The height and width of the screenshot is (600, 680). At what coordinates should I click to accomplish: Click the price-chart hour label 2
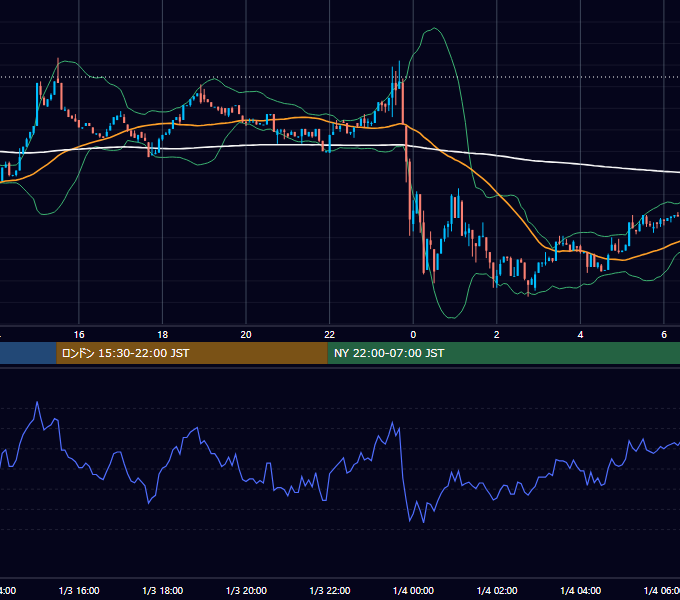[x=497, y=334]
